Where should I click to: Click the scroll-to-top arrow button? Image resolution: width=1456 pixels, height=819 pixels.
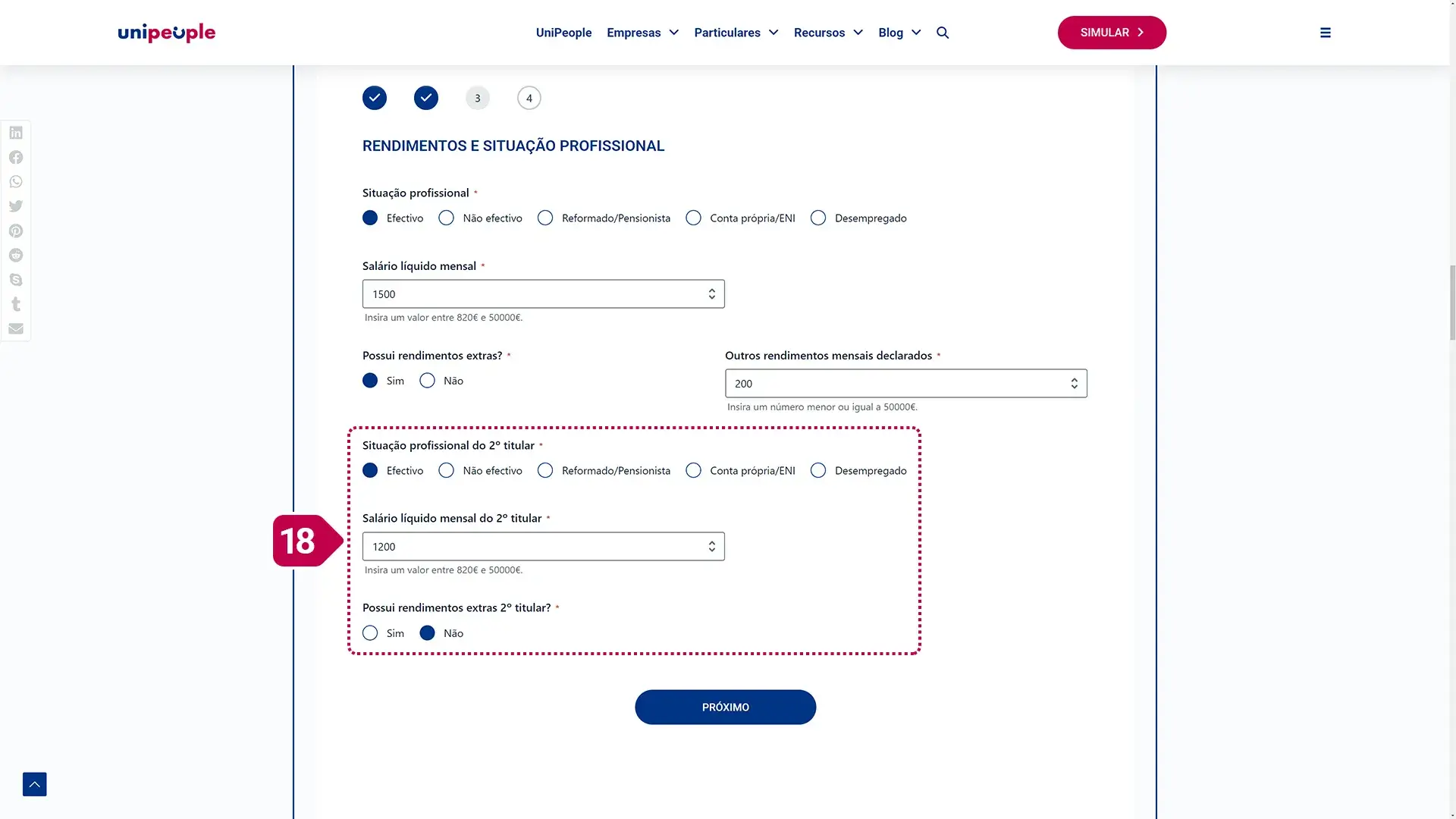[35, 784]
